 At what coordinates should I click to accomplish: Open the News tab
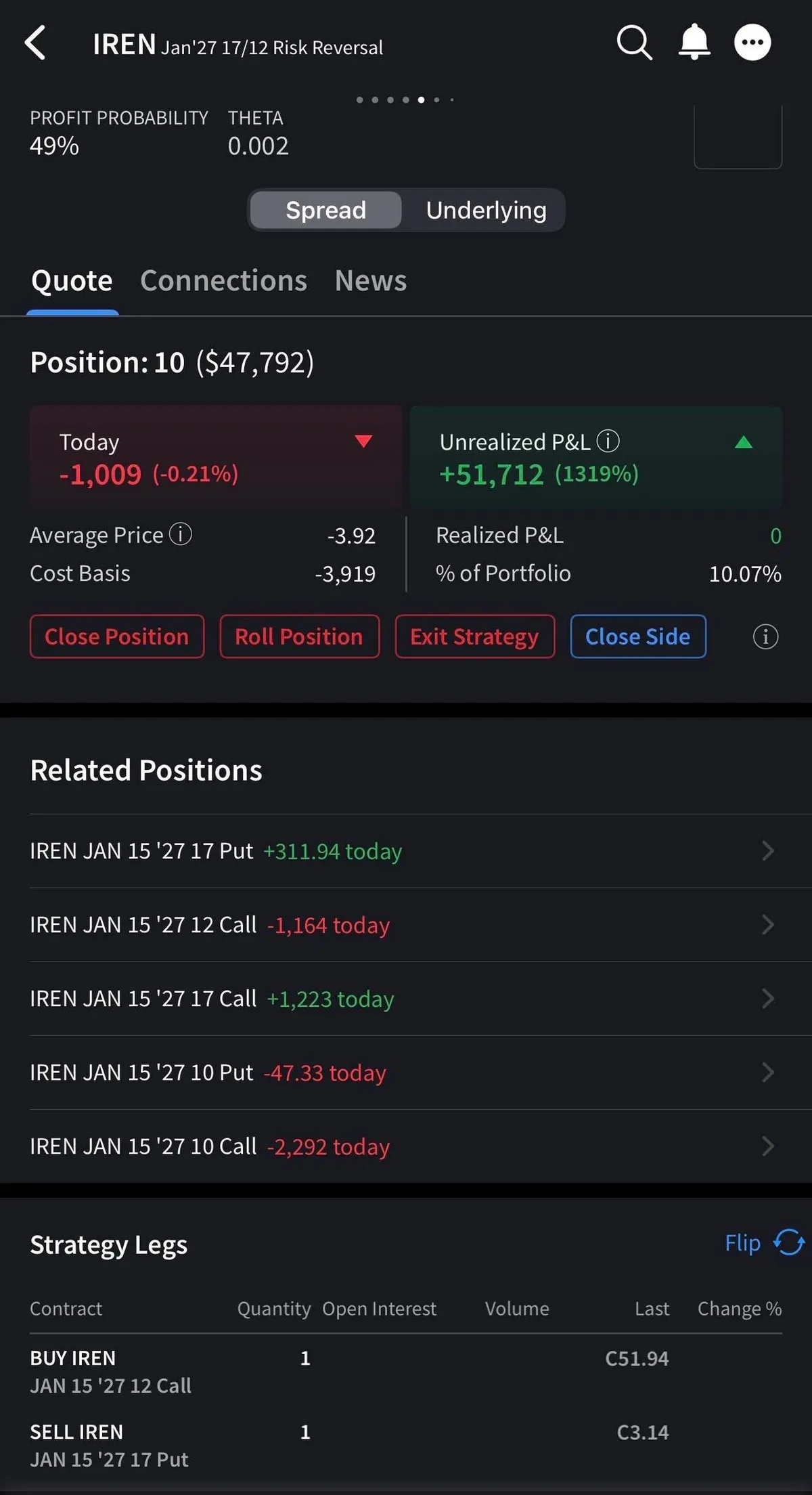coord(370,281)
